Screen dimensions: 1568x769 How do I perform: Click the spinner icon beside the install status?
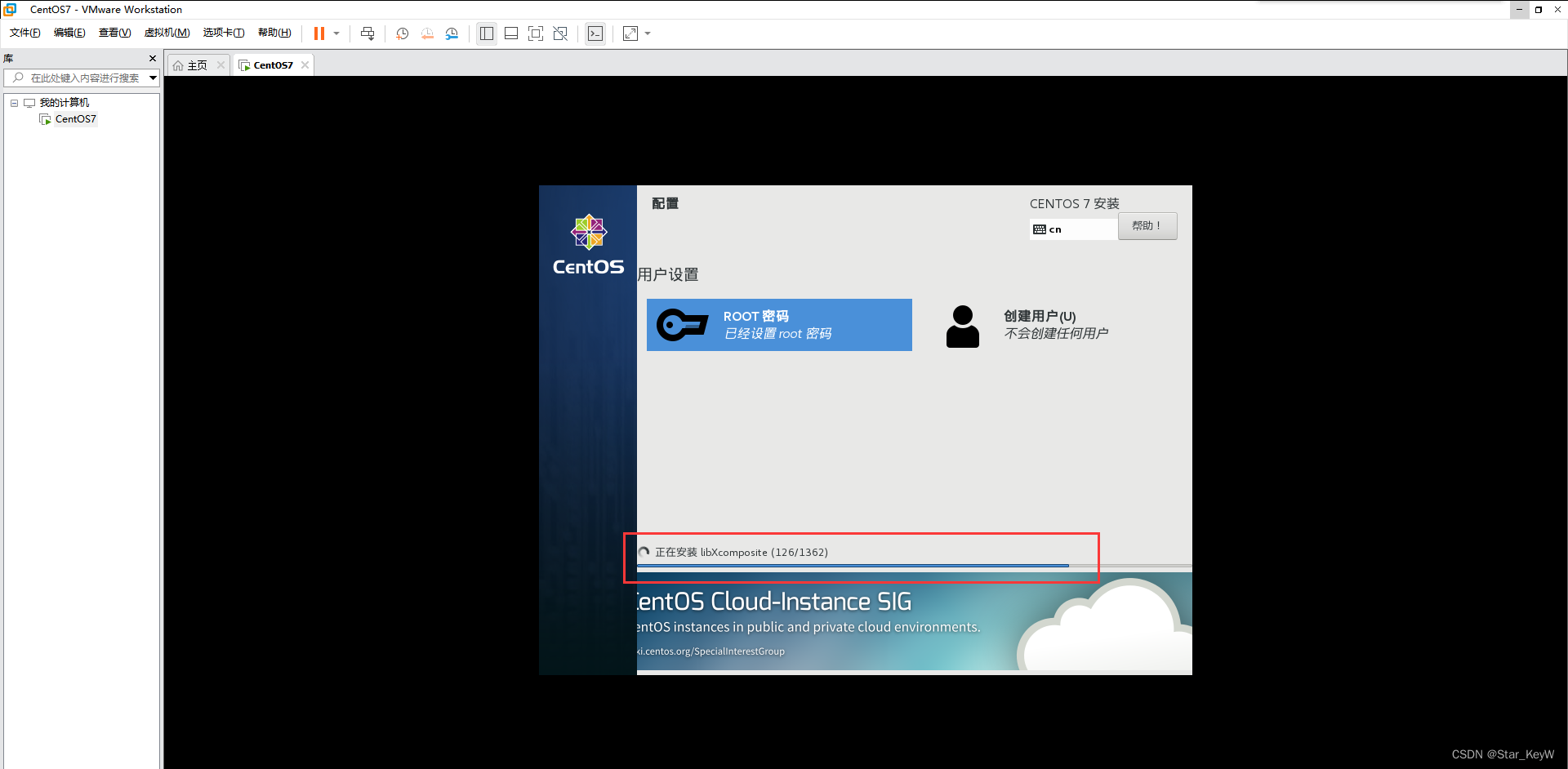(x=644, y=553)
